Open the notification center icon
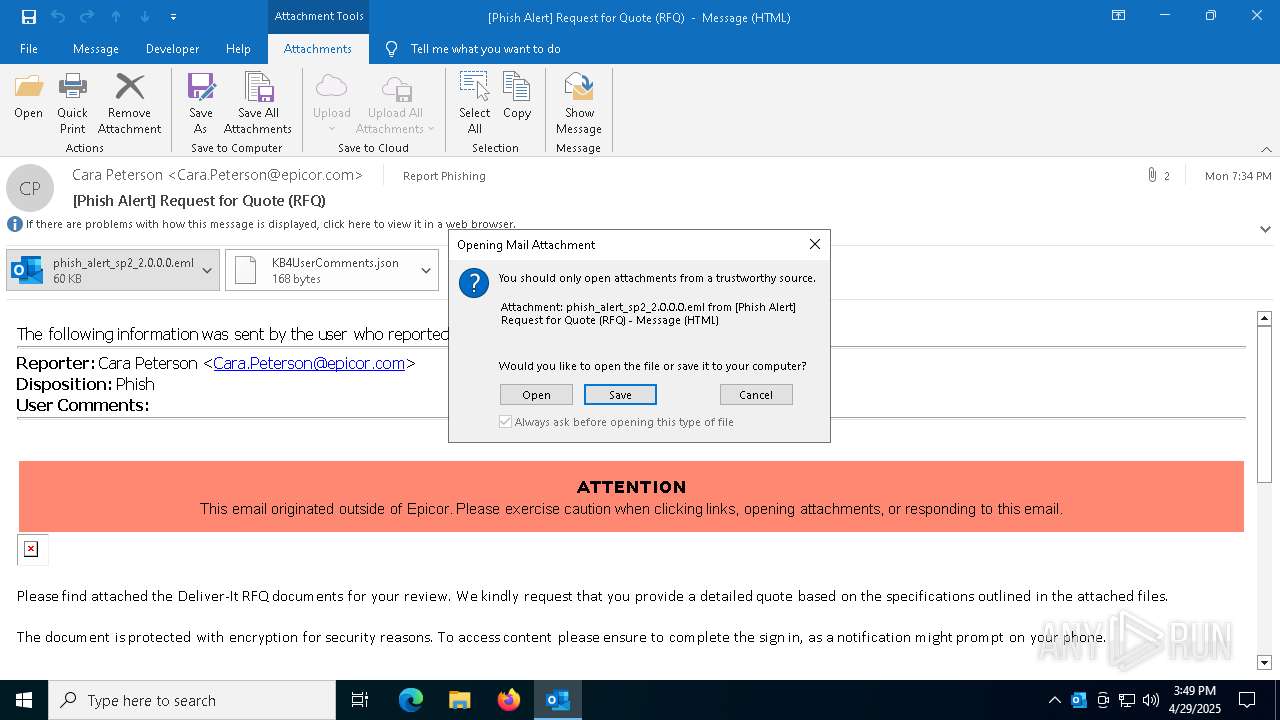Screen dimensions: 1280x720 (x=1247, y=700)
